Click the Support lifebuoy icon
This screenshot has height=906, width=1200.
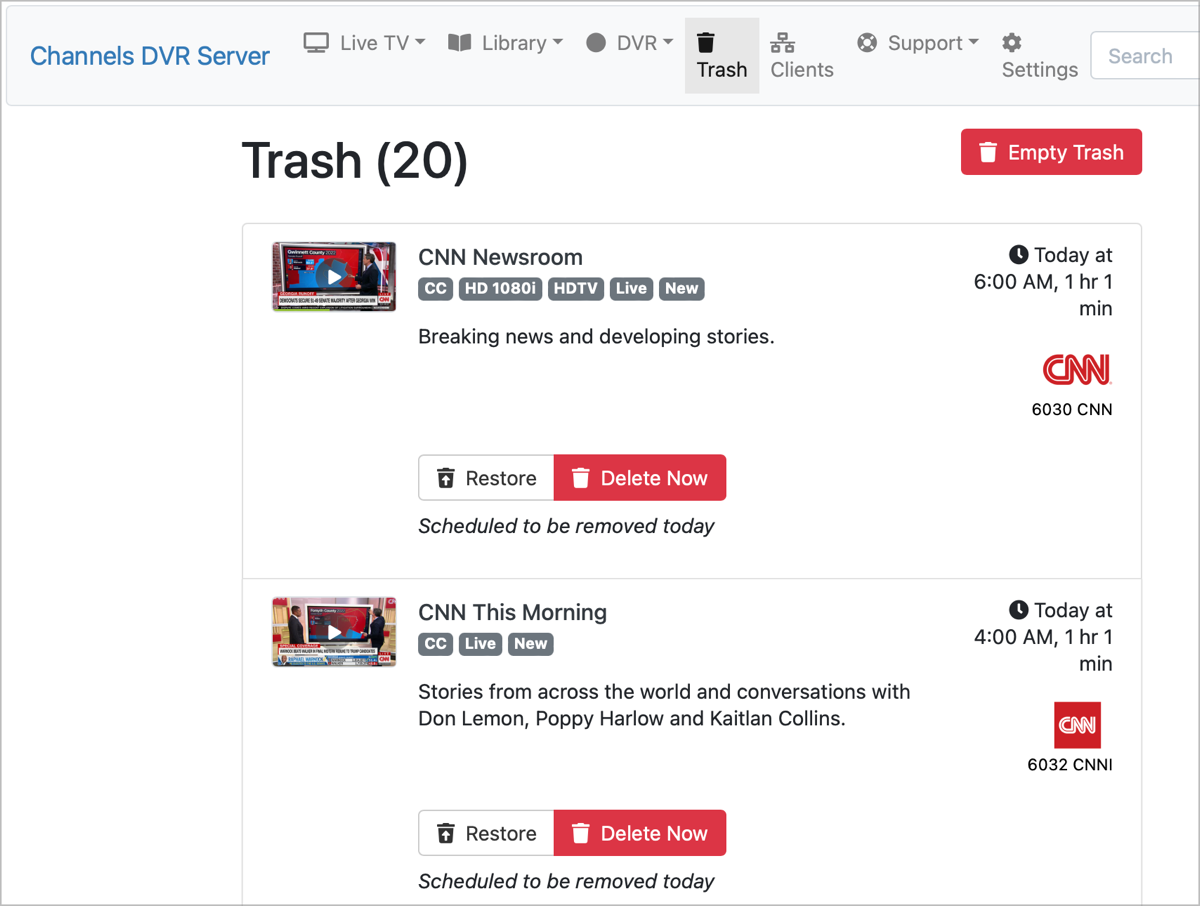tap(867, 43)
